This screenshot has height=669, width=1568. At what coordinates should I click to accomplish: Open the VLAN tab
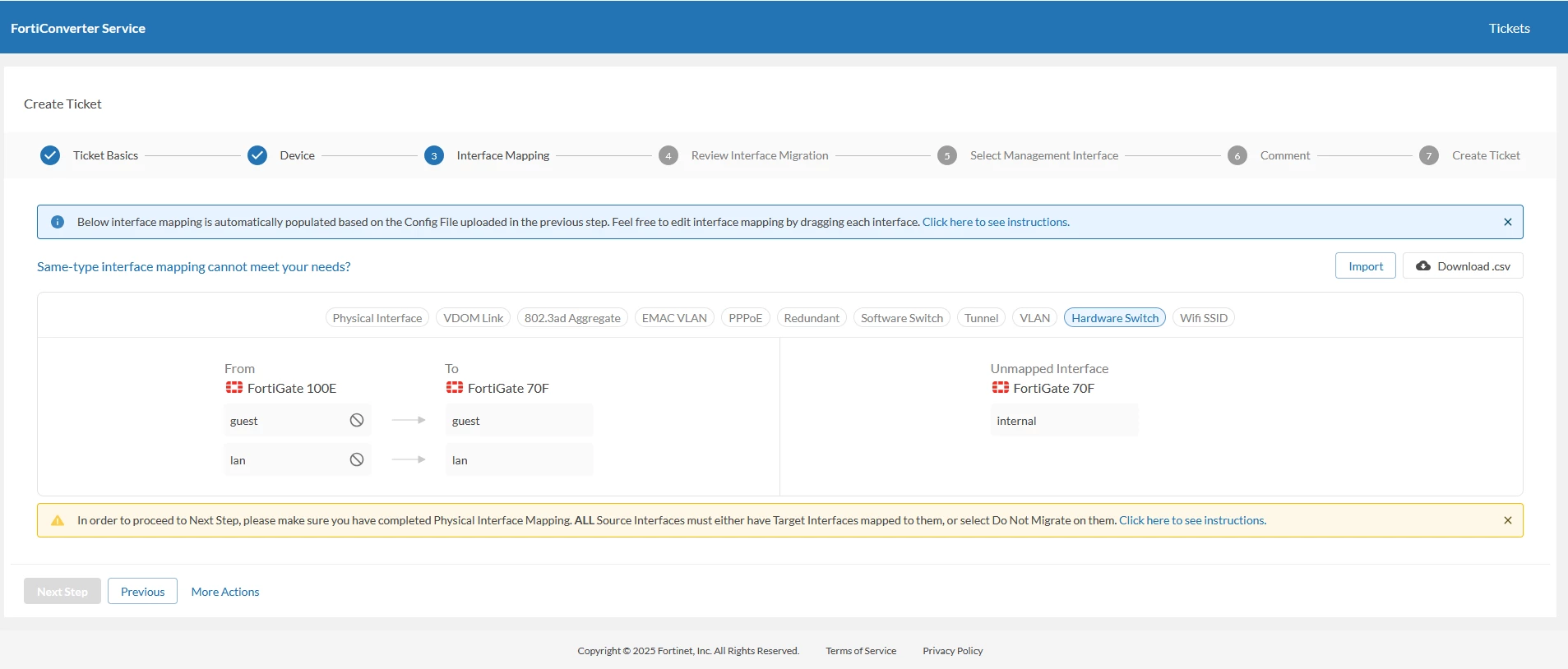[x=1035, y=318]
